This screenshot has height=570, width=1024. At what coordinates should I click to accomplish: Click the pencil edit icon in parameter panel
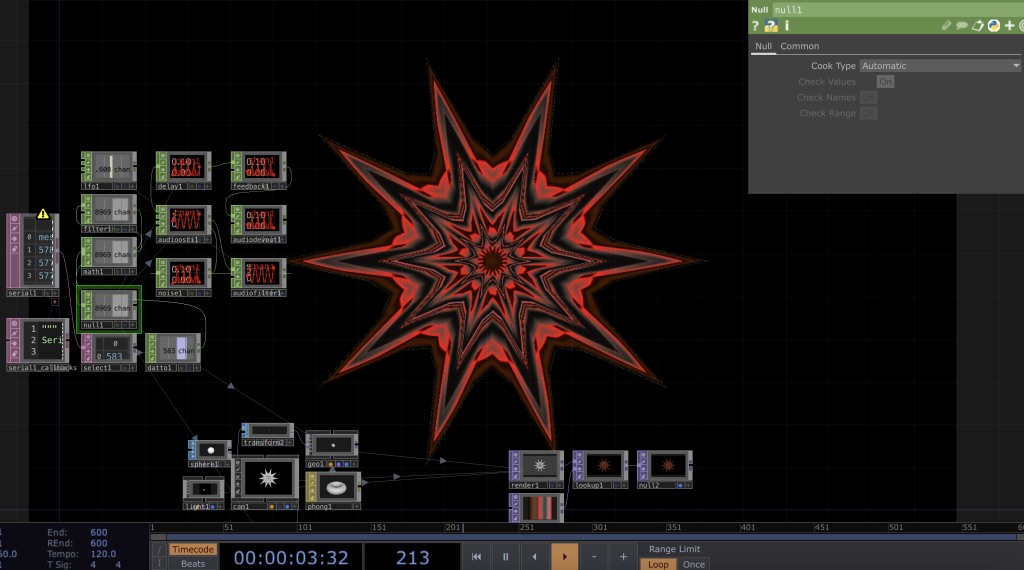946,26
